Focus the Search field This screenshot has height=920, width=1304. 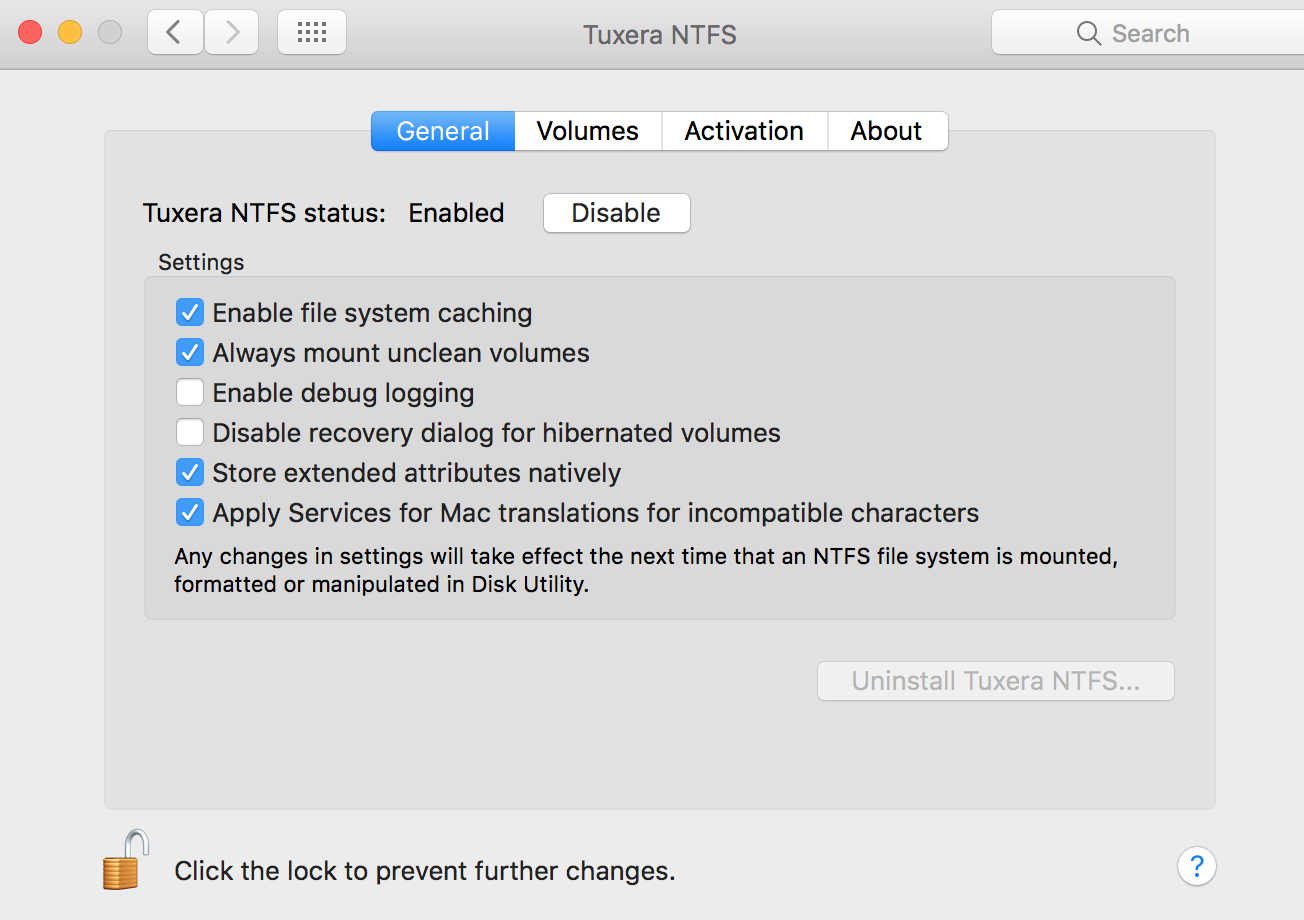1148,33
